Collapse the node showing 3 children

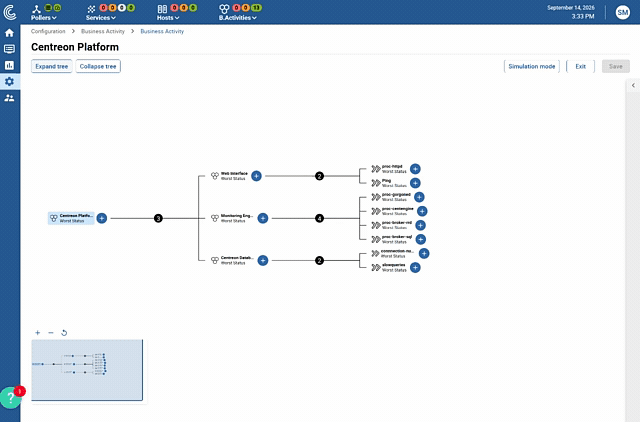tap(158, 218)
